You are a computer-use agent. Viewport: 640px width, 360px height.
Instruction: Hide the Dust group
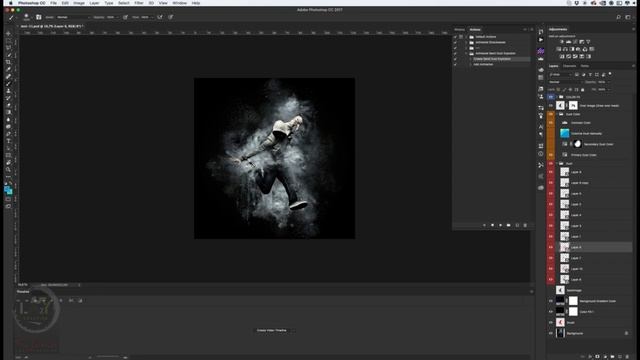[551, 163]
